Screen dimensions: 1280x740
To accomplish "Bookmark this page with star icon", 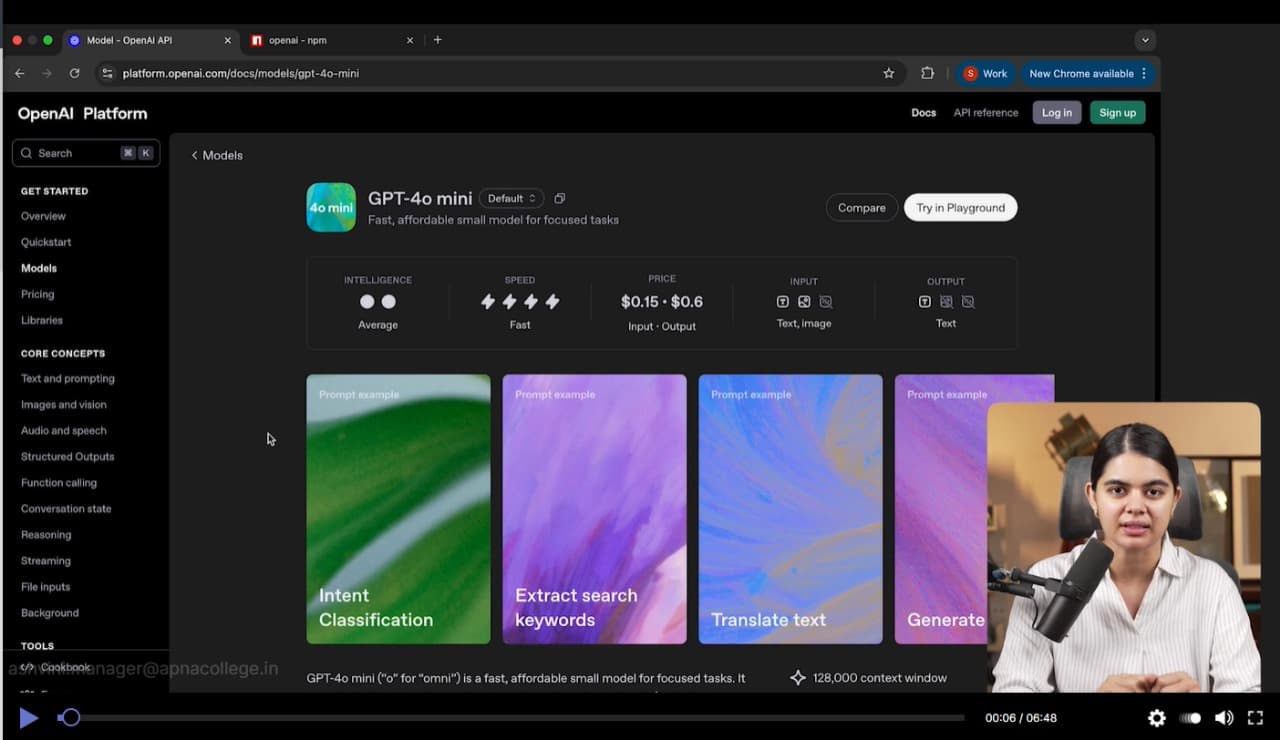I will [x=888, y=73].
